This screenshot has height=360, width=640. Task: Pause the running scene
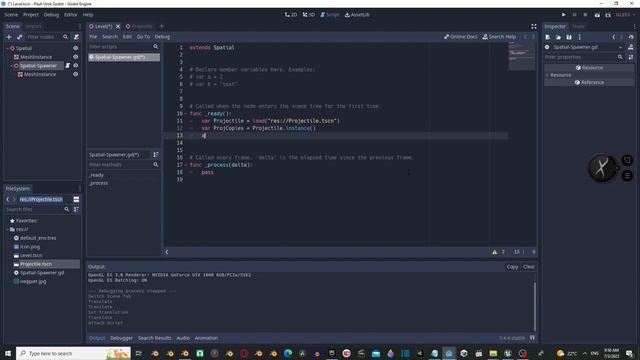[x=574, y=15]
